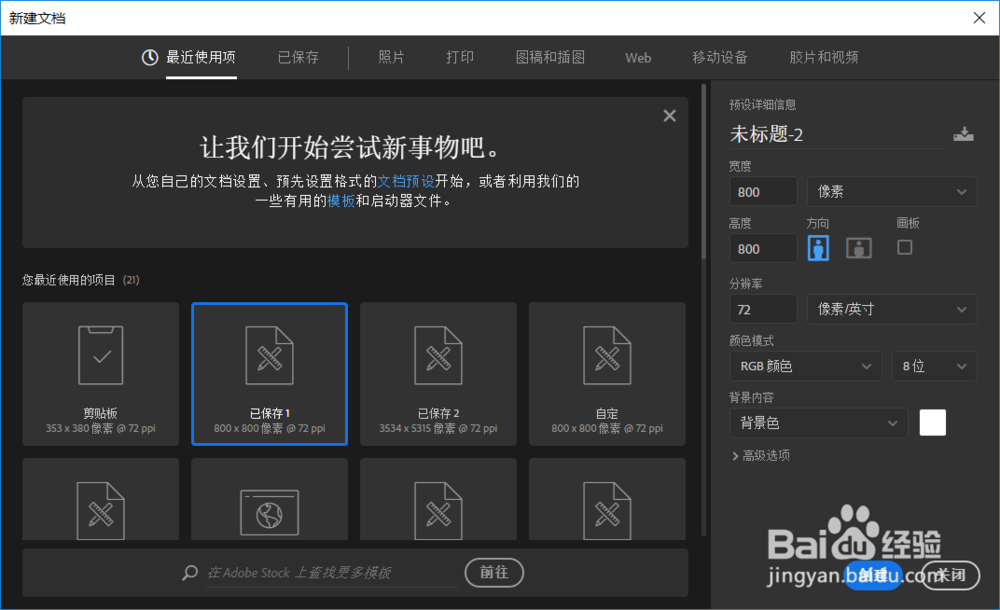
Task: Switch to the 打印 tab
Action: coord(460,57)
